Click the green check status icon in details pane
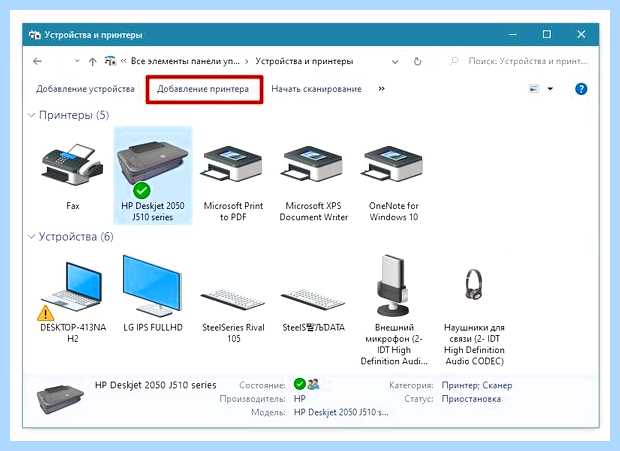620x451 pixels. click(299, 384)
